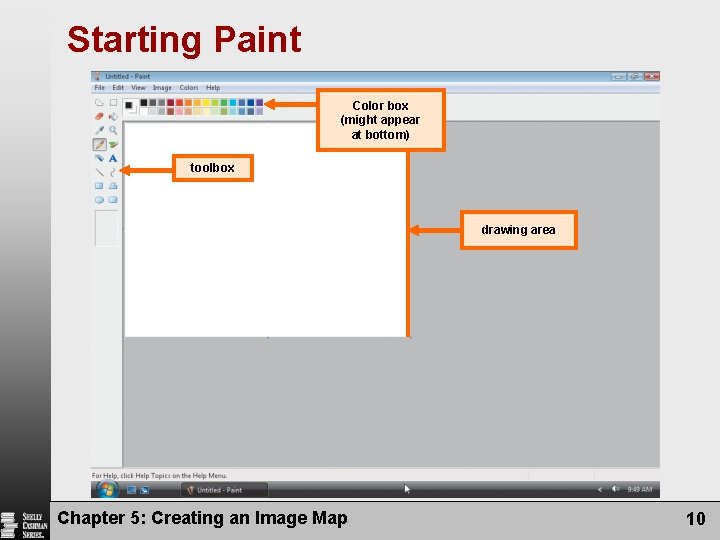Choose the purple palette swatch
720x540 pixels.
[259, 102]
